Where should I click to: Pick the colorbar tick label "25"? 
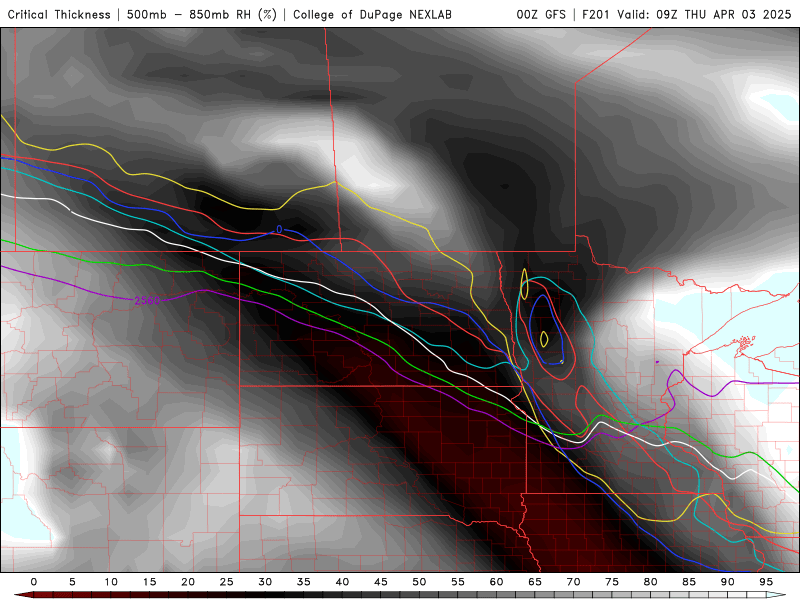(x=227, y=582)
